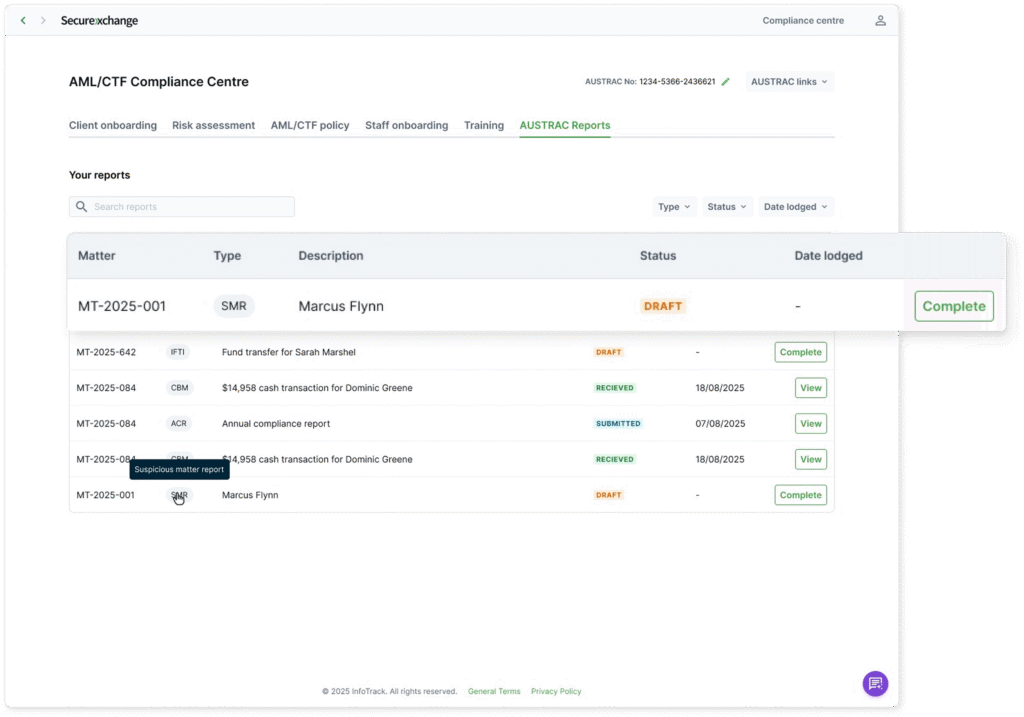
Task: Click the ACR type badge
Action: tap(179, 424)
